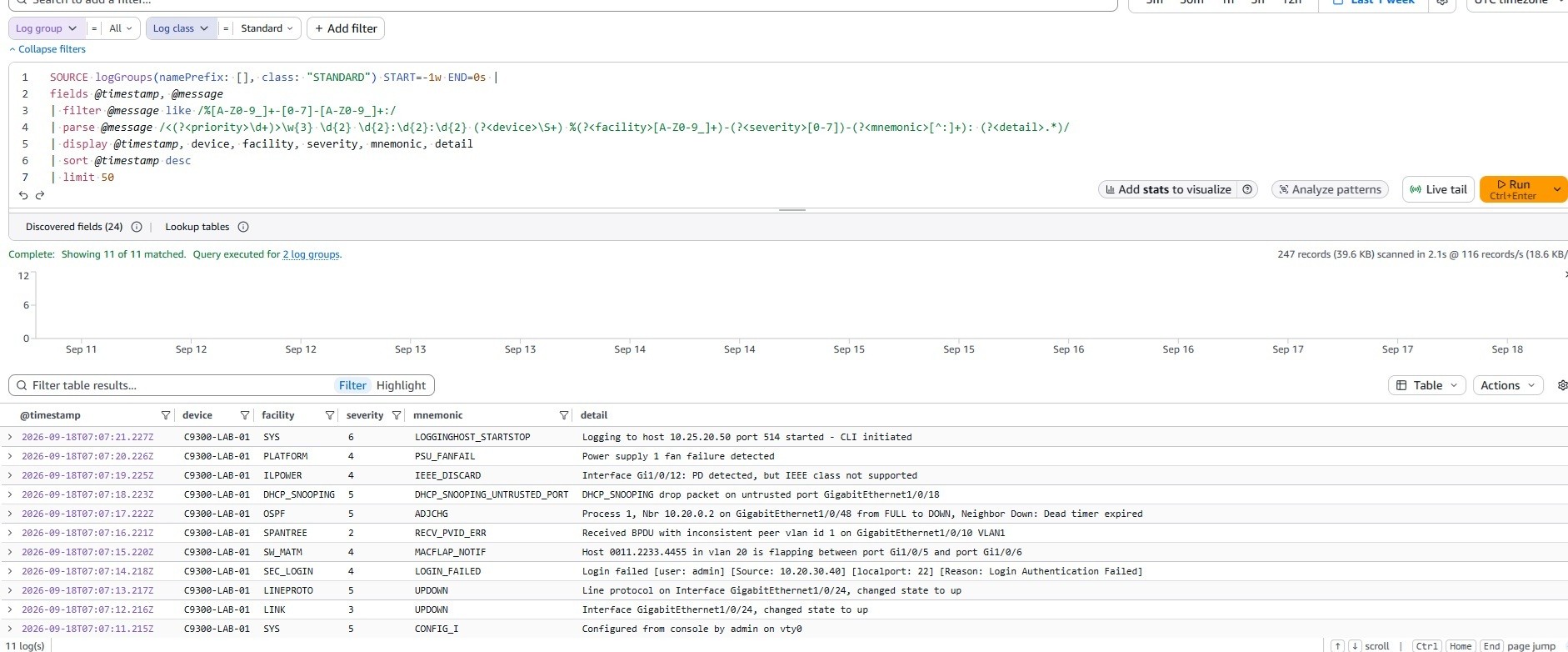Image resolution: width=1568 pixels, height=652 pixels.
Task: Open the Log class filter dropdown
Action: point(181,28)
